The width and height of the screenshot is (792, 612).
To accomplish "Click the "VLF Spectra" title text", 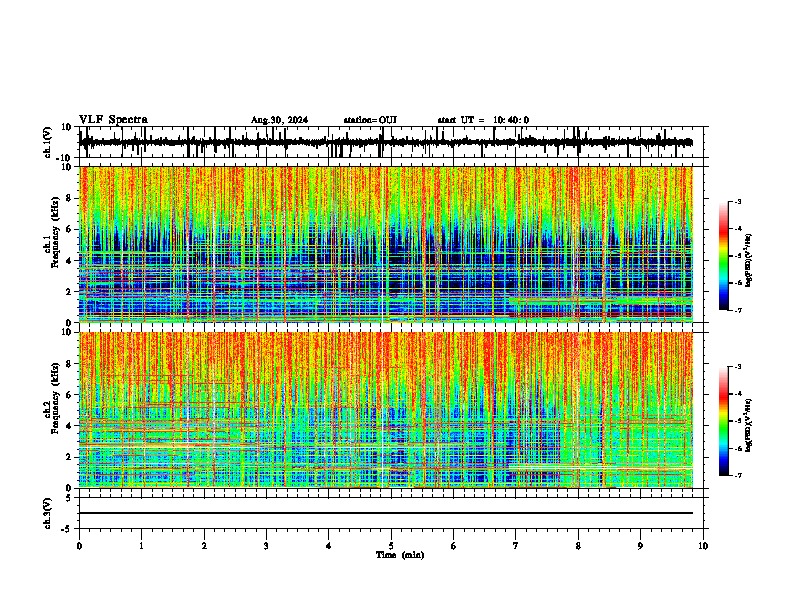I will (113, 120).
